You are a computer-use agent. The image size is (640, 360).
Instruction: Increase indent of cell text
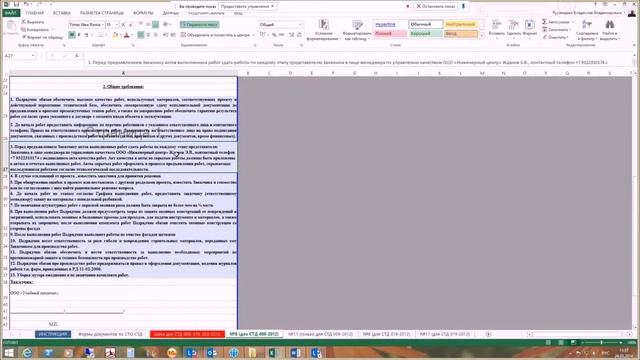(173, 35)
